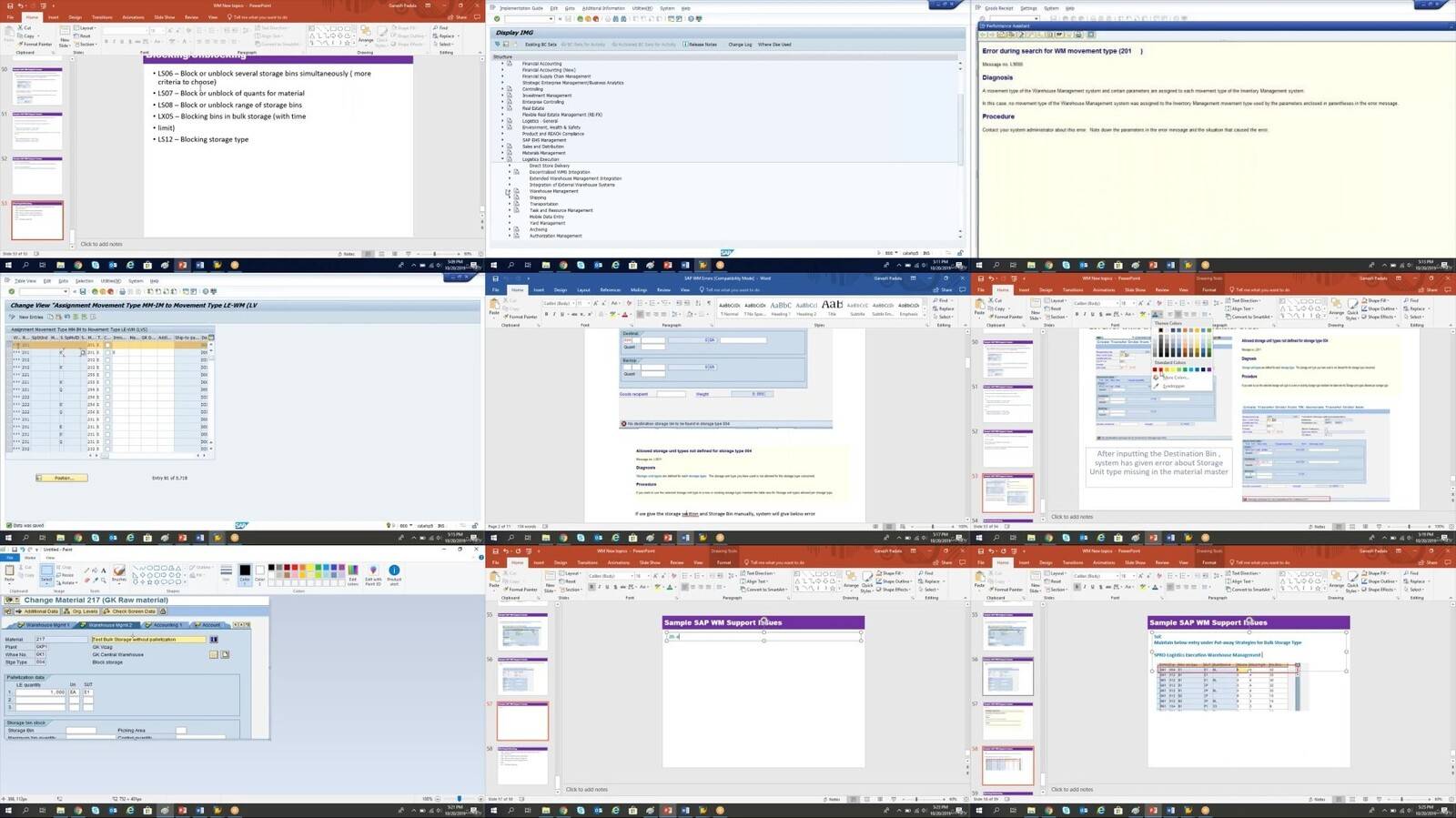Click Change Log in Display IMG

[x=740, y=45]
